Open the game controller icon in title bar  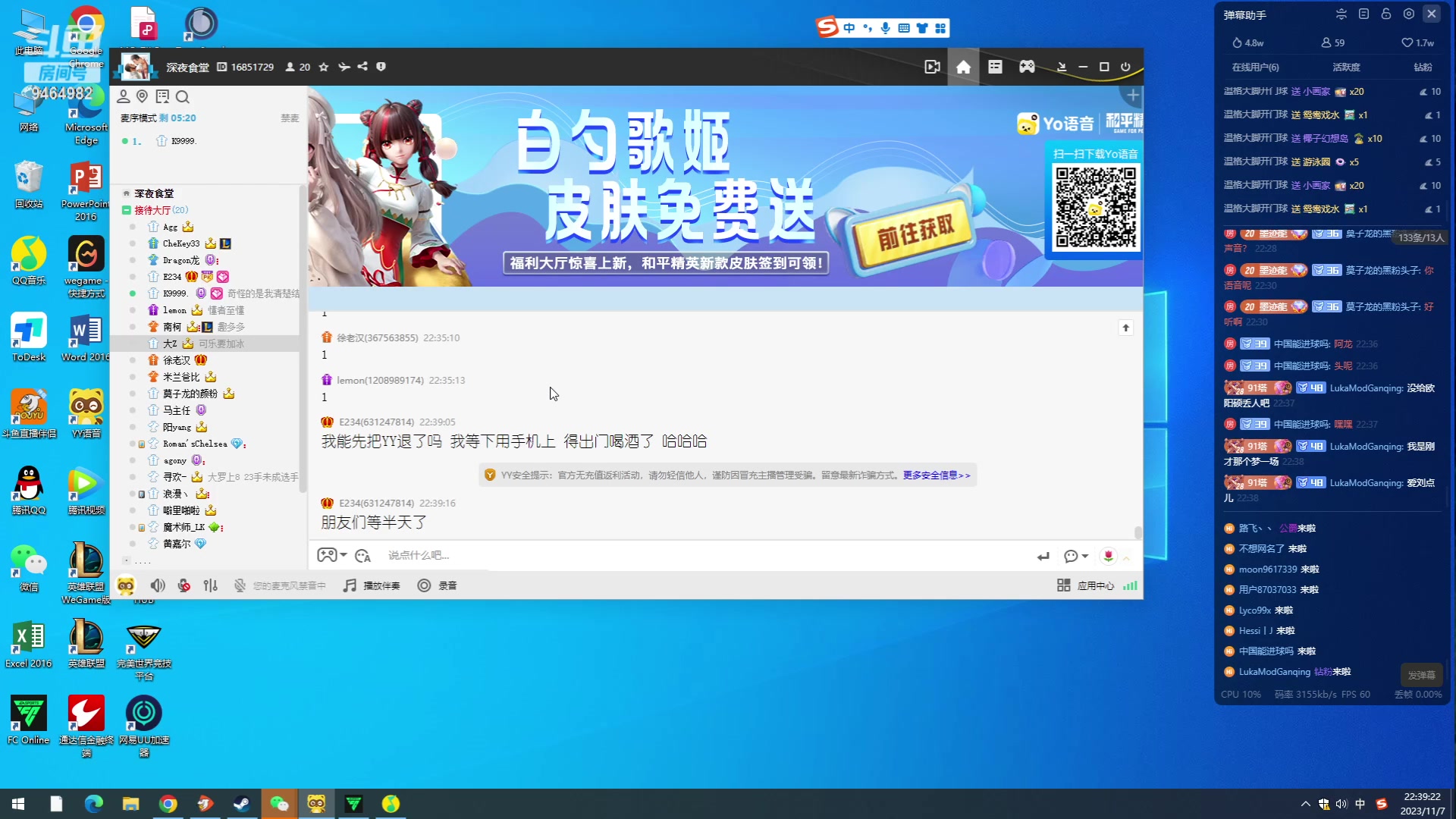pyautogui.click(x=1027, y=67)
